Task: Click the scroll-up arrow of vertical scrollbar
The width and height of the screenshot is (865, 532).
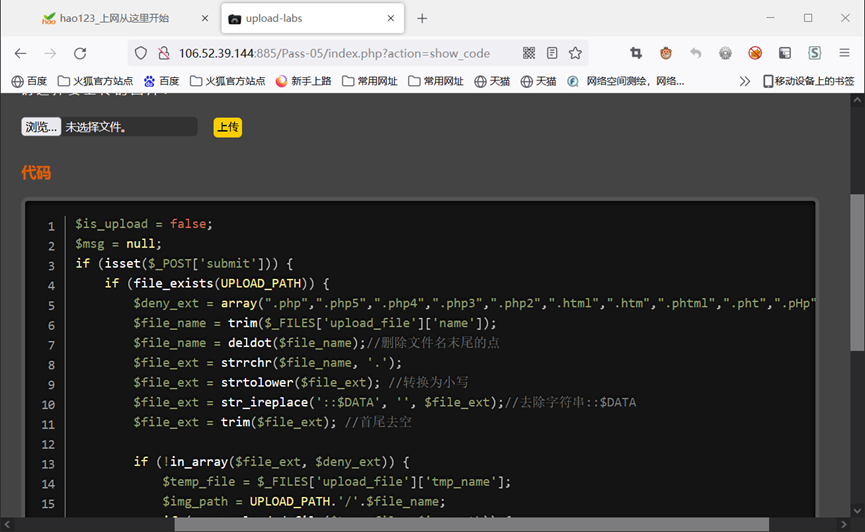Action: [857, 100]
